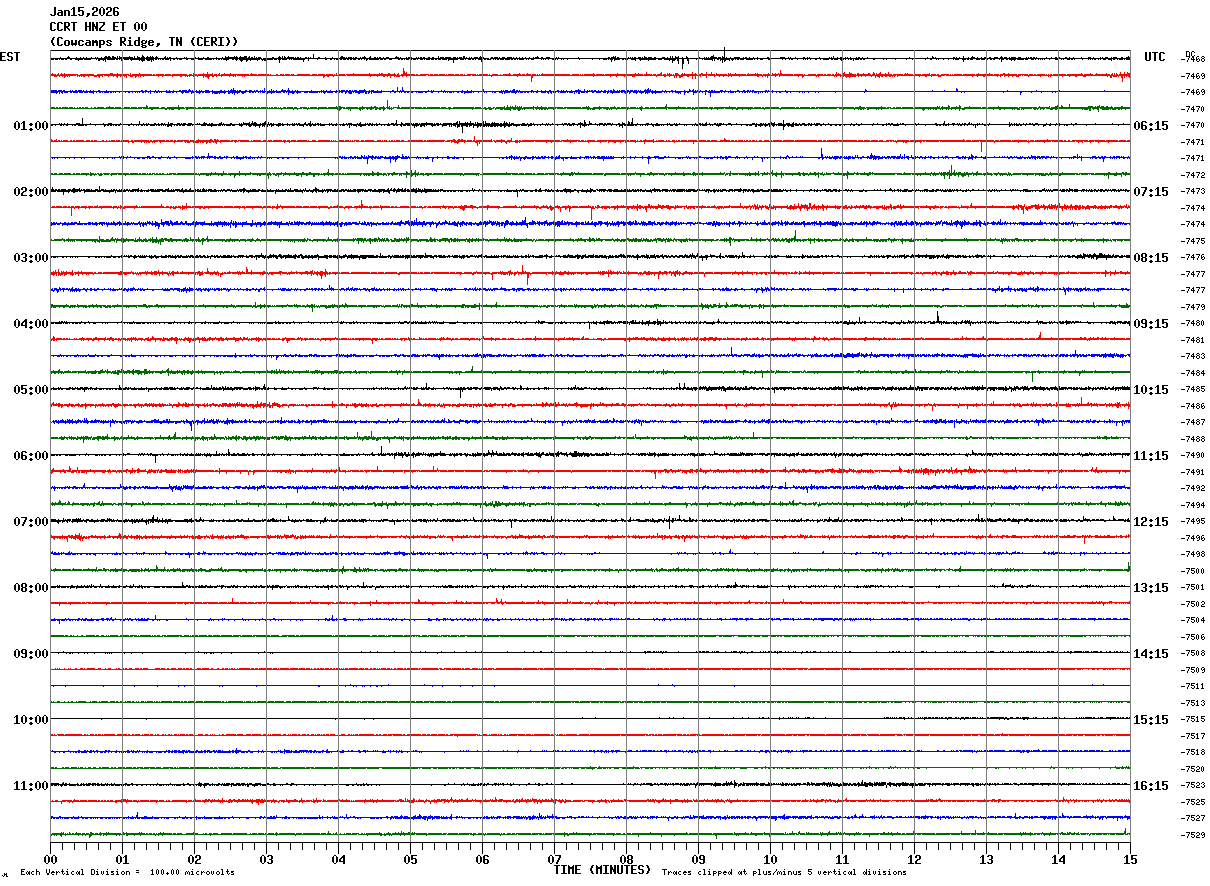Click the 08:15 UTC time label

point(1151,258)
